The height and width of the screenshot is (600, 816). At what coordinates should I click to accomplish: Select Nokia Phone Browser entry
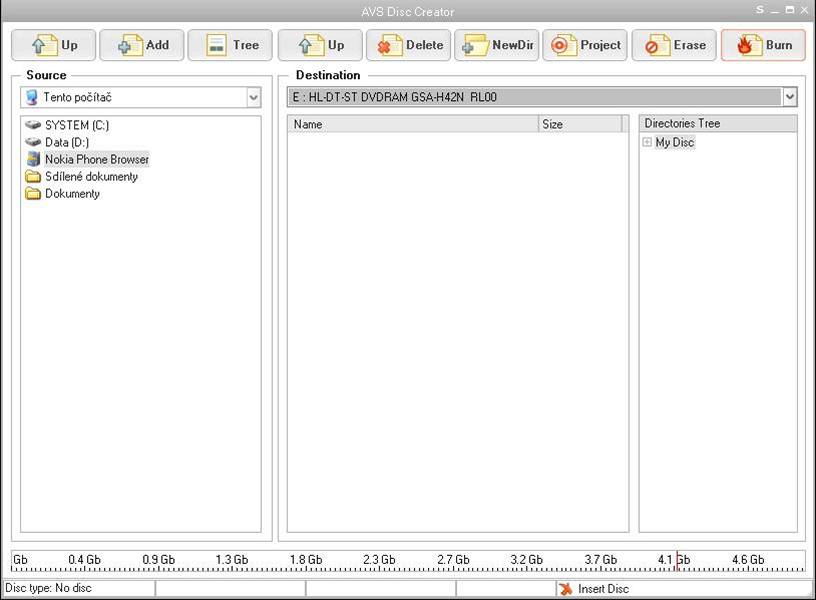click(97, 159)
